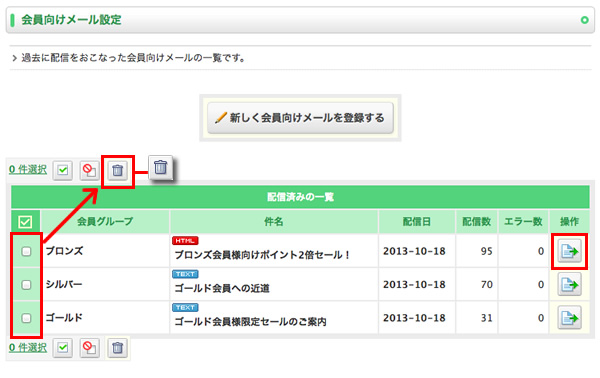The width and height of the screenshot is (600, 378).
Task: Click the upper trash delete icon
Action: pyautogui.click(x=117, y=171)
